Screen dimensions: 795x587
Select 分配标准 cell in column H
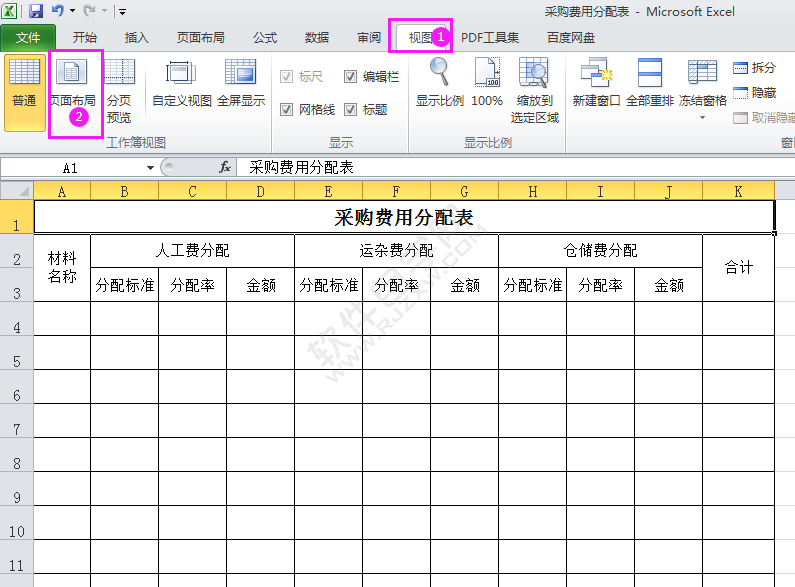(x=532, y=285)
